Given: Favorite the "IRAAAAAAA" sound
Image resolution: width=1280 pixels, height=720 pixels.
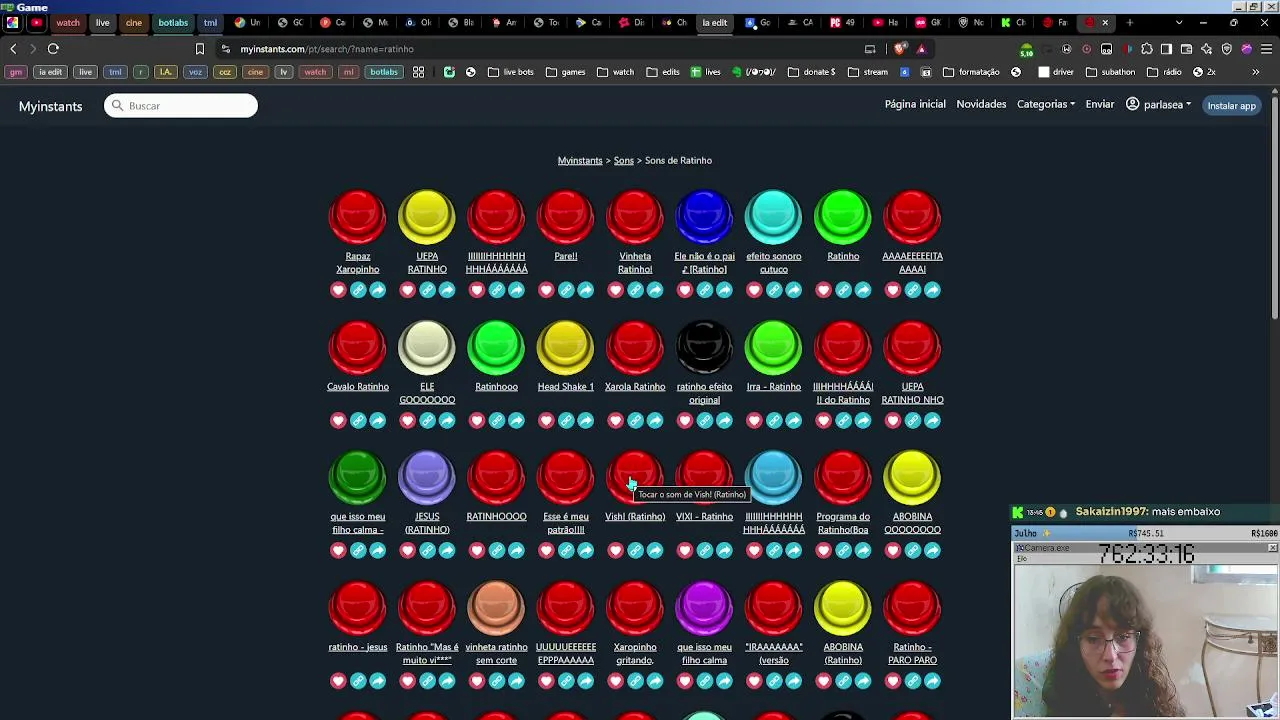Looking at the screenshot, I should click(x=754, y=681).
